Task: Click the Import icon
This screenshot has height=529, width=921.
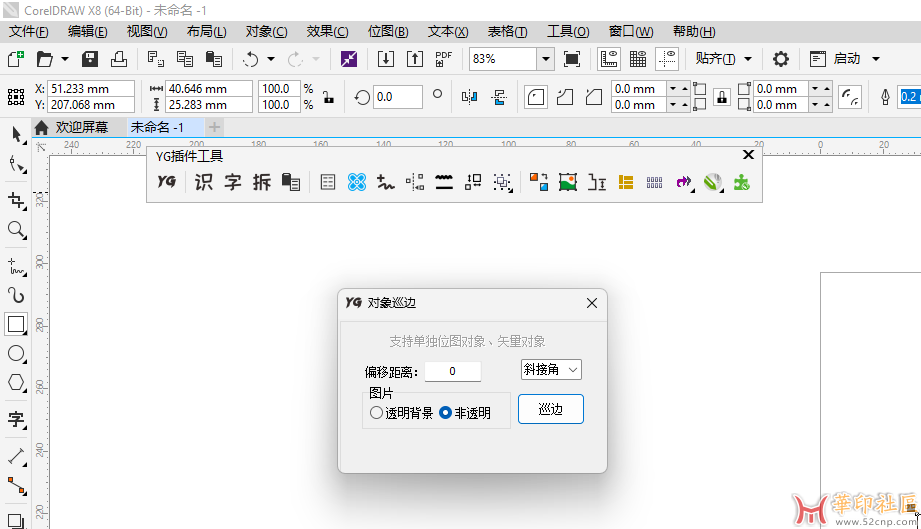Action: coord(386,59)
